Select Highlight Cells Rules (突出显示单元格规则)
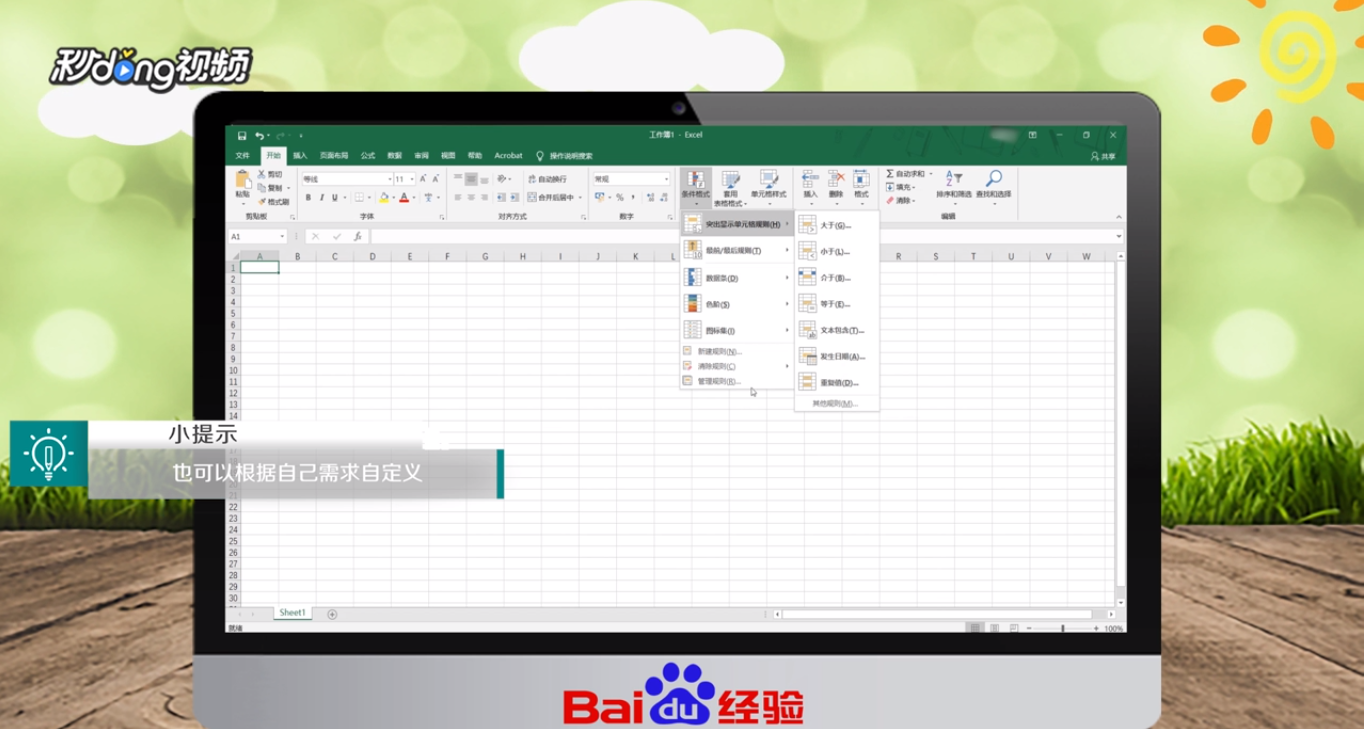This screenshot has height=729, width=1364. (736, 224)
